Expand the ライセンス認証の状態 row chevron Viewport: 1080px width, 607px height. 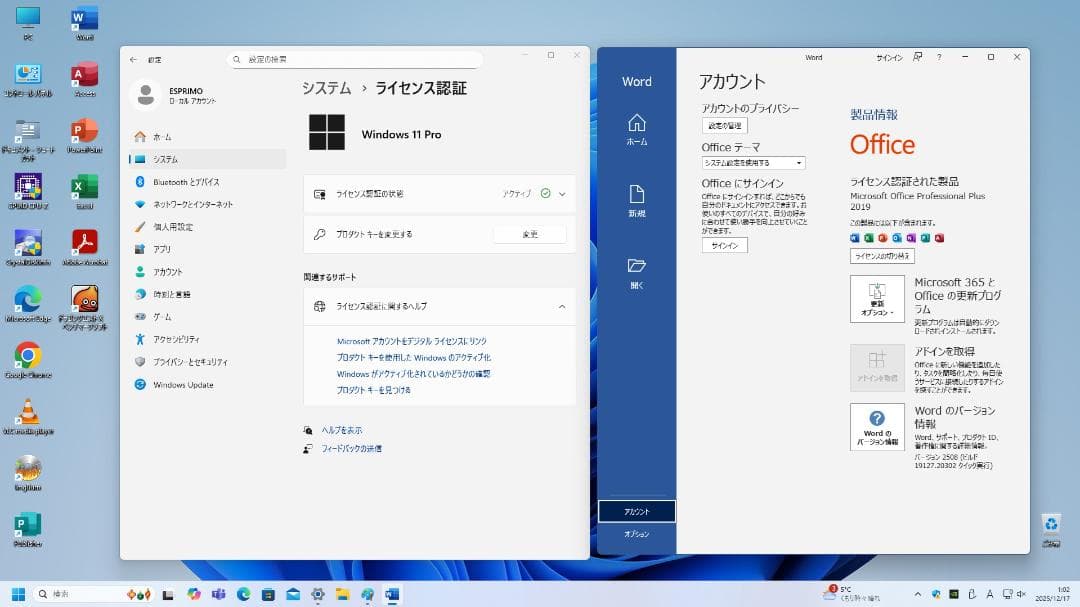click(x=562, y=193)
